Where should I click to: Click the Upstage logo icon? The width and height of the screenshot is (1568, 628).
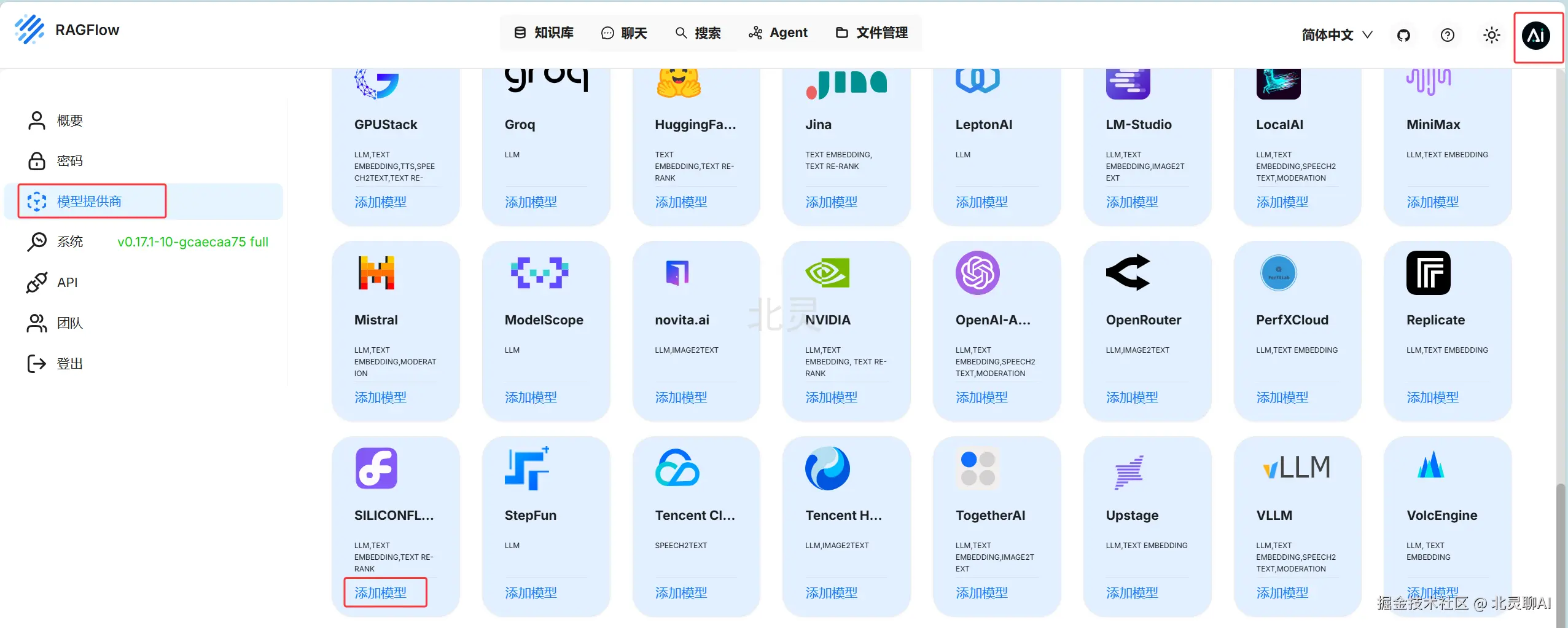[1129, 472]
